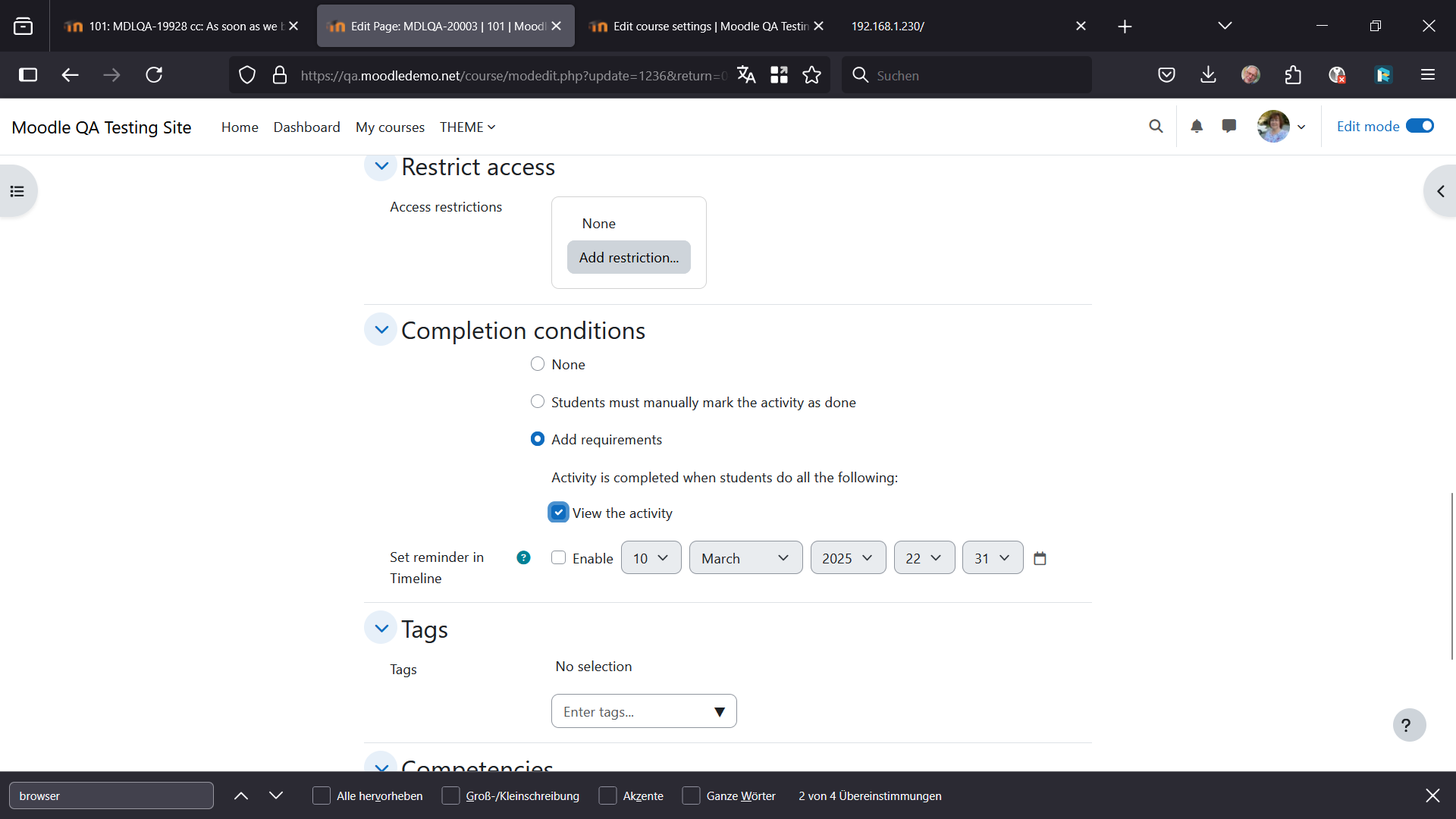Close the find bar
The width and height of the screenshot is (1456, 819).
(1432, 795)
